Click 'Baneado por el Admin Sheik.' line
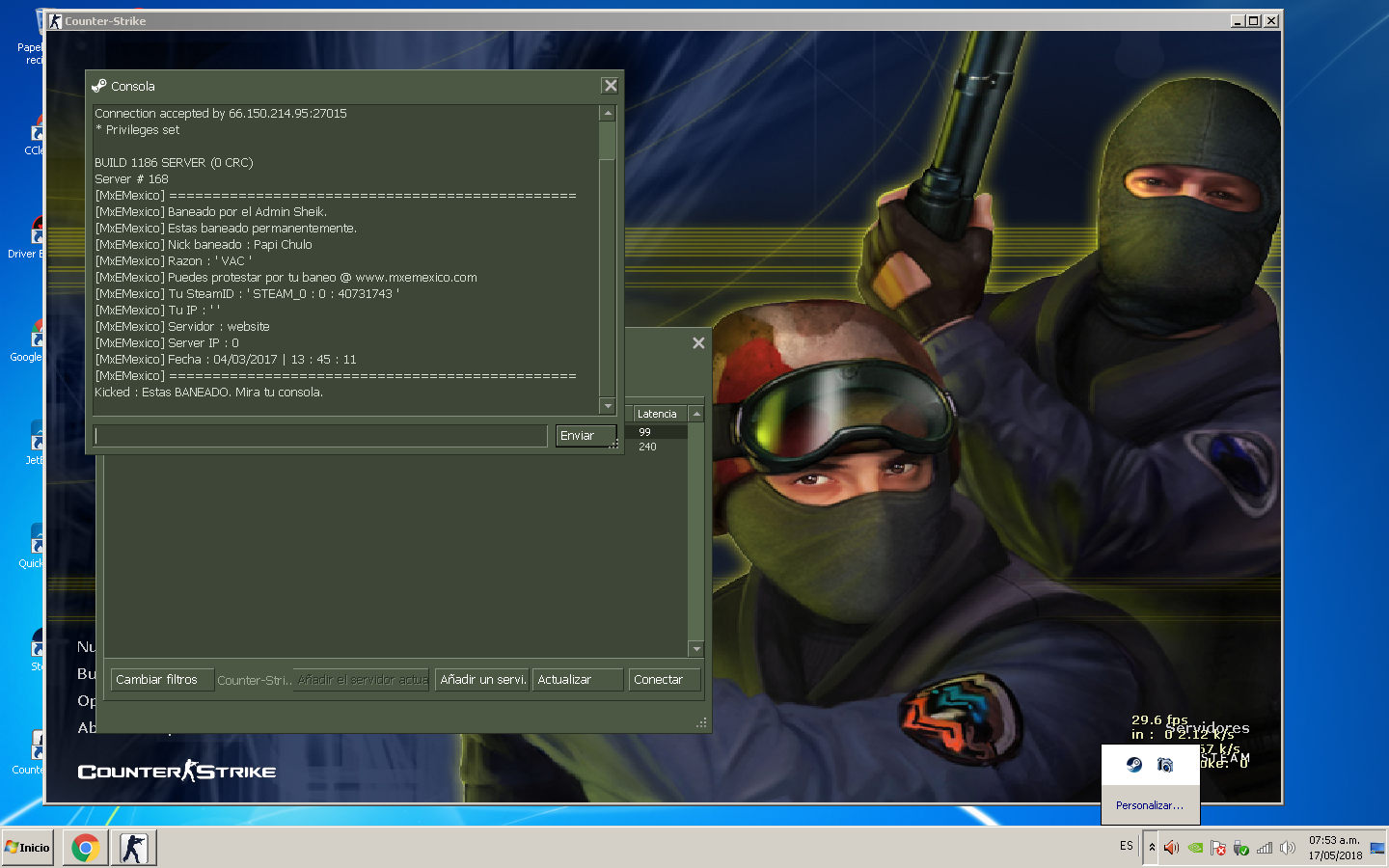 (x=211, y=212)
